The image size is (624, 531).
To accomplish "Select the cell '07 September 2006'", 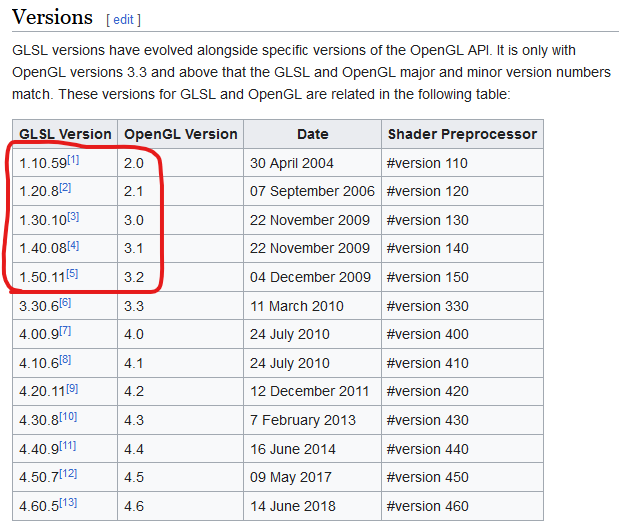I will tap(313, 191).
